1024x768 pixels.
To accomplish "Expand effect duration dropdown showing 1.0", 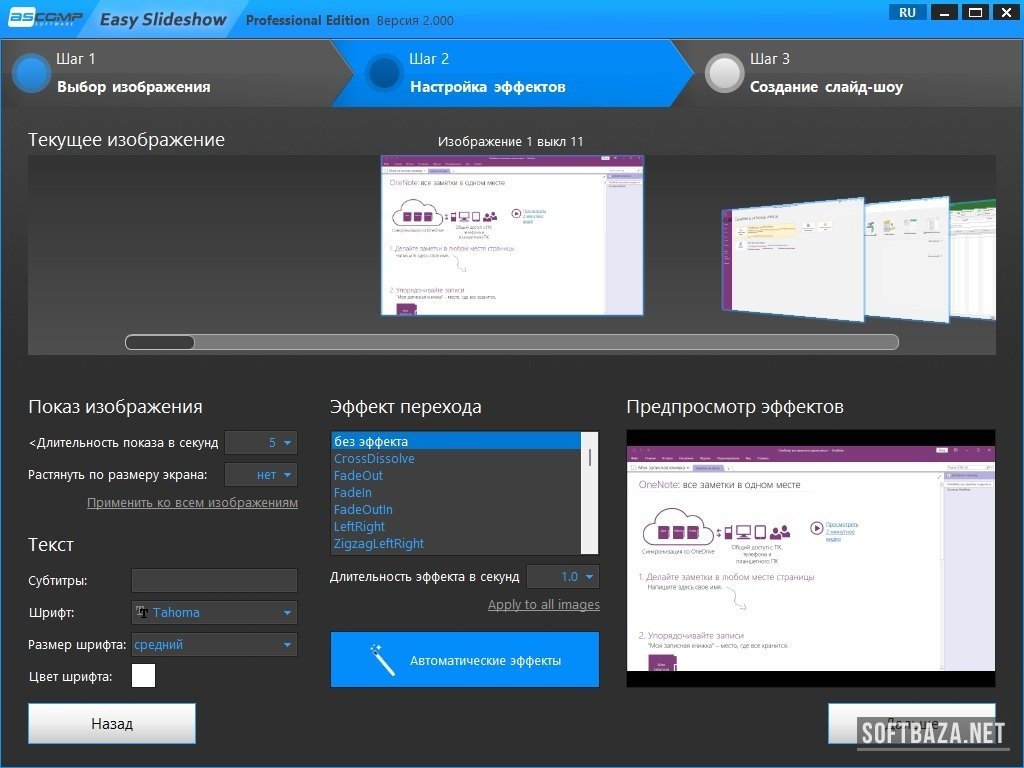I will coord(563,576).
